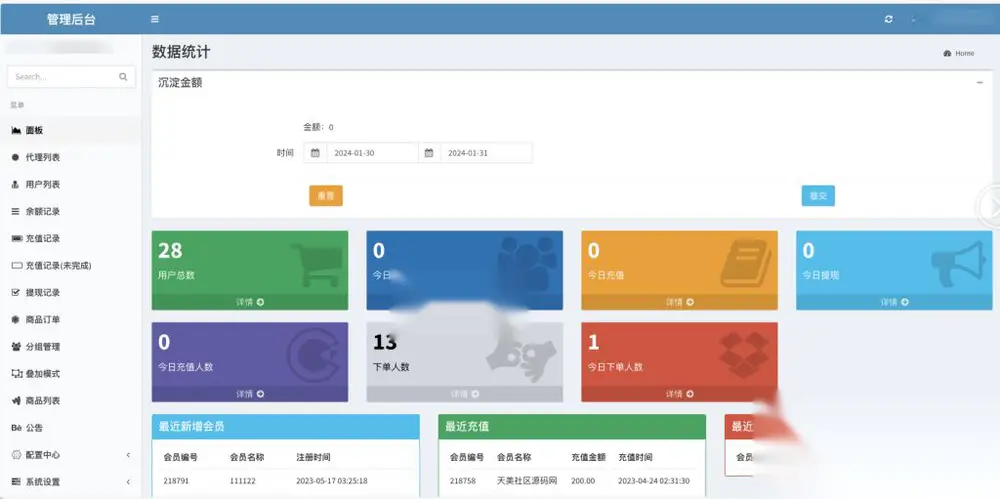Image resolution: width=1000 pixels, height=499 pixels.
Task: Click the 公告 Be icon
Action: click(x=17, y=428)
